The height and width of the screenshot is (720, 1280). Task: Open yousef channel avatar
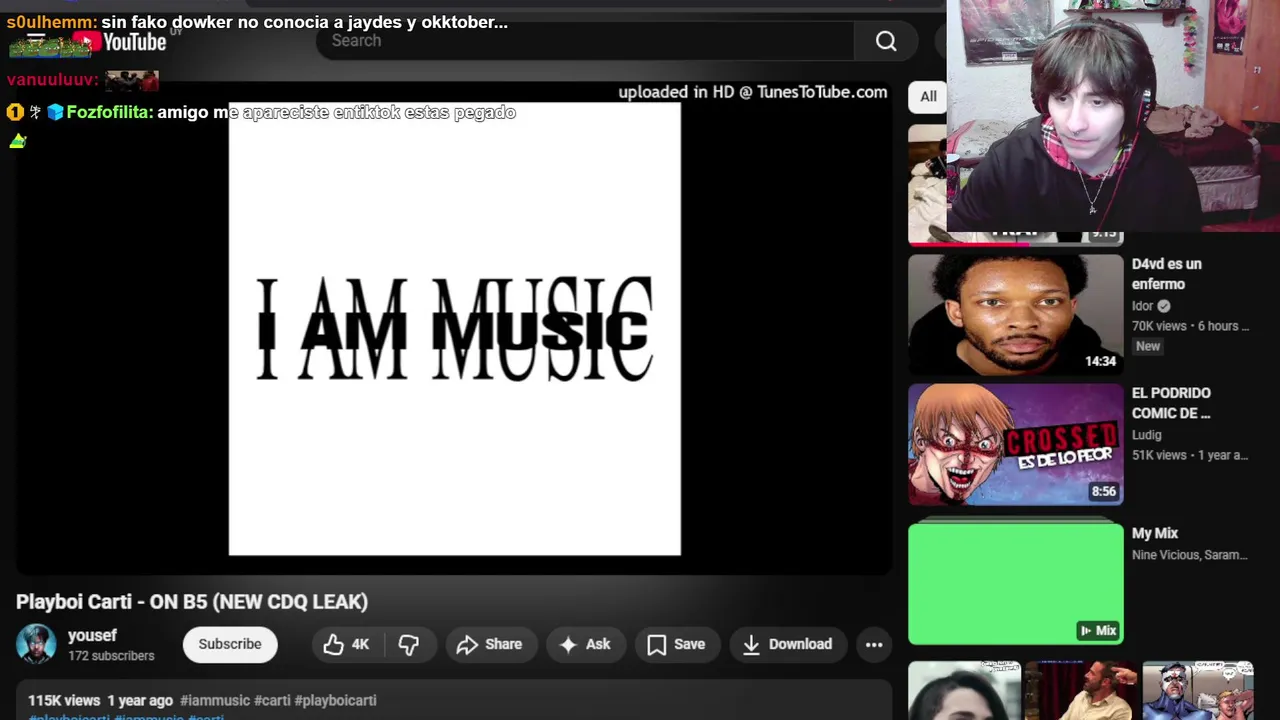pos(36,644)
